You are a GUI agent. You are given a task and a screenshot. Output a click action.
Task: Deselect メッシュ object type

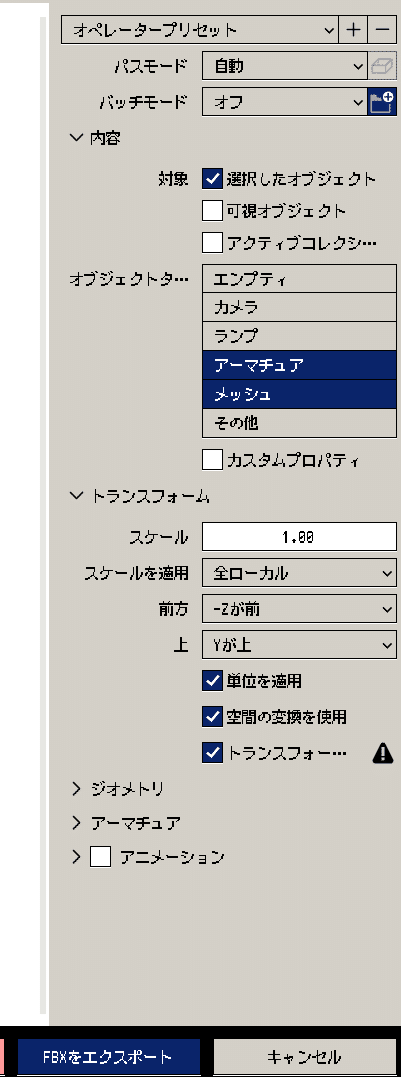(299, 394)
